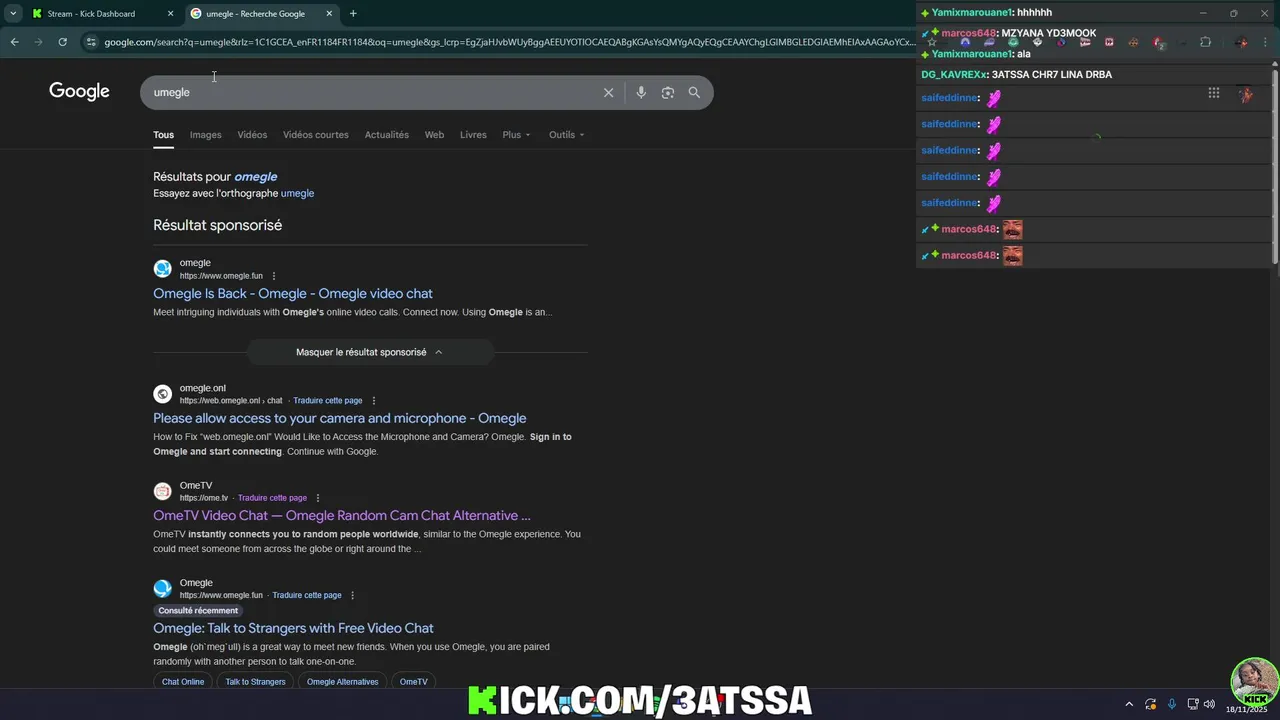
Task: Click DG_KAVREXx username in chat overlay
Action: [954, 75]
